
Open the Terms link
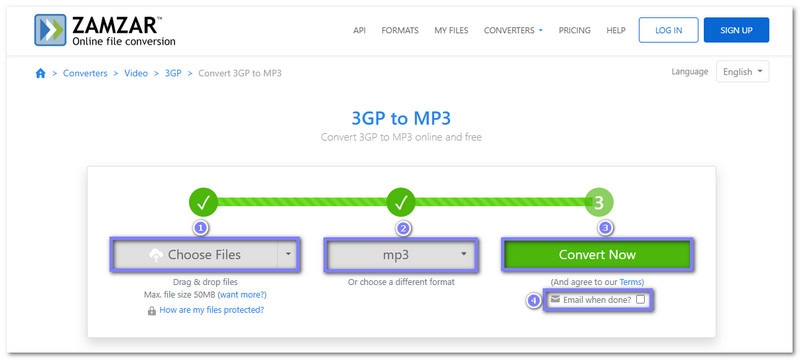pyautogui.click(x=630, y=282)
